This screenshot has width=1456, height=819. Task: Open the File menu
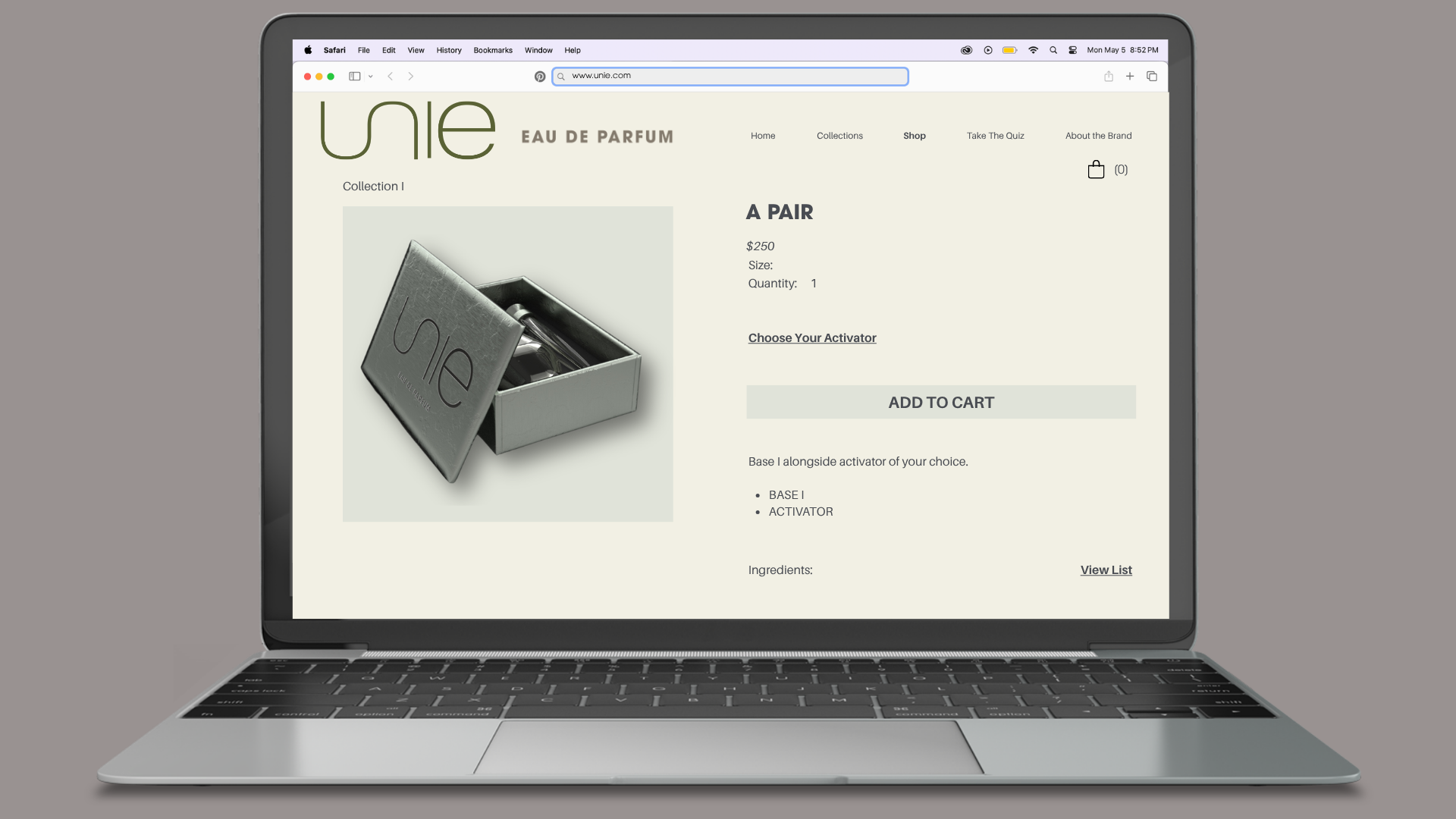(364, 50)
